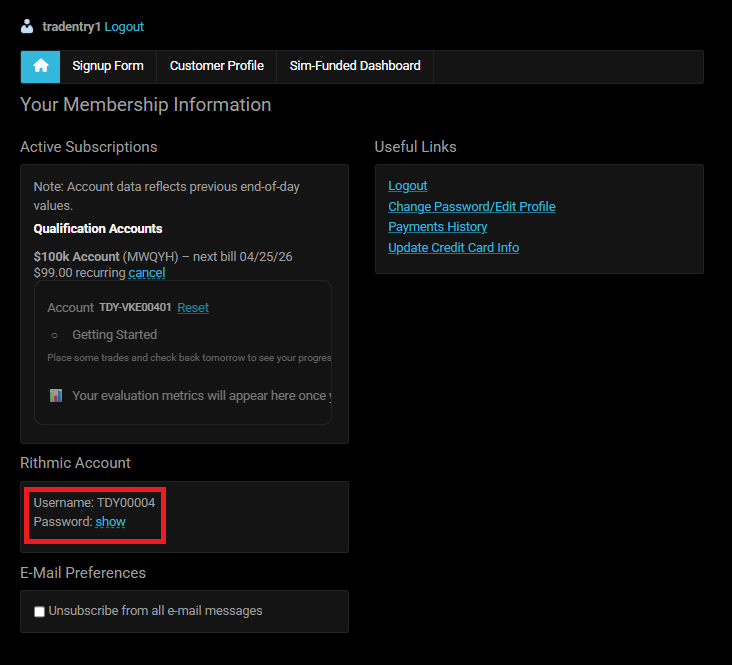Click the 'Your evaluation metrics will appear' text
Screen dimensions: 732x665
pos(202,396)
